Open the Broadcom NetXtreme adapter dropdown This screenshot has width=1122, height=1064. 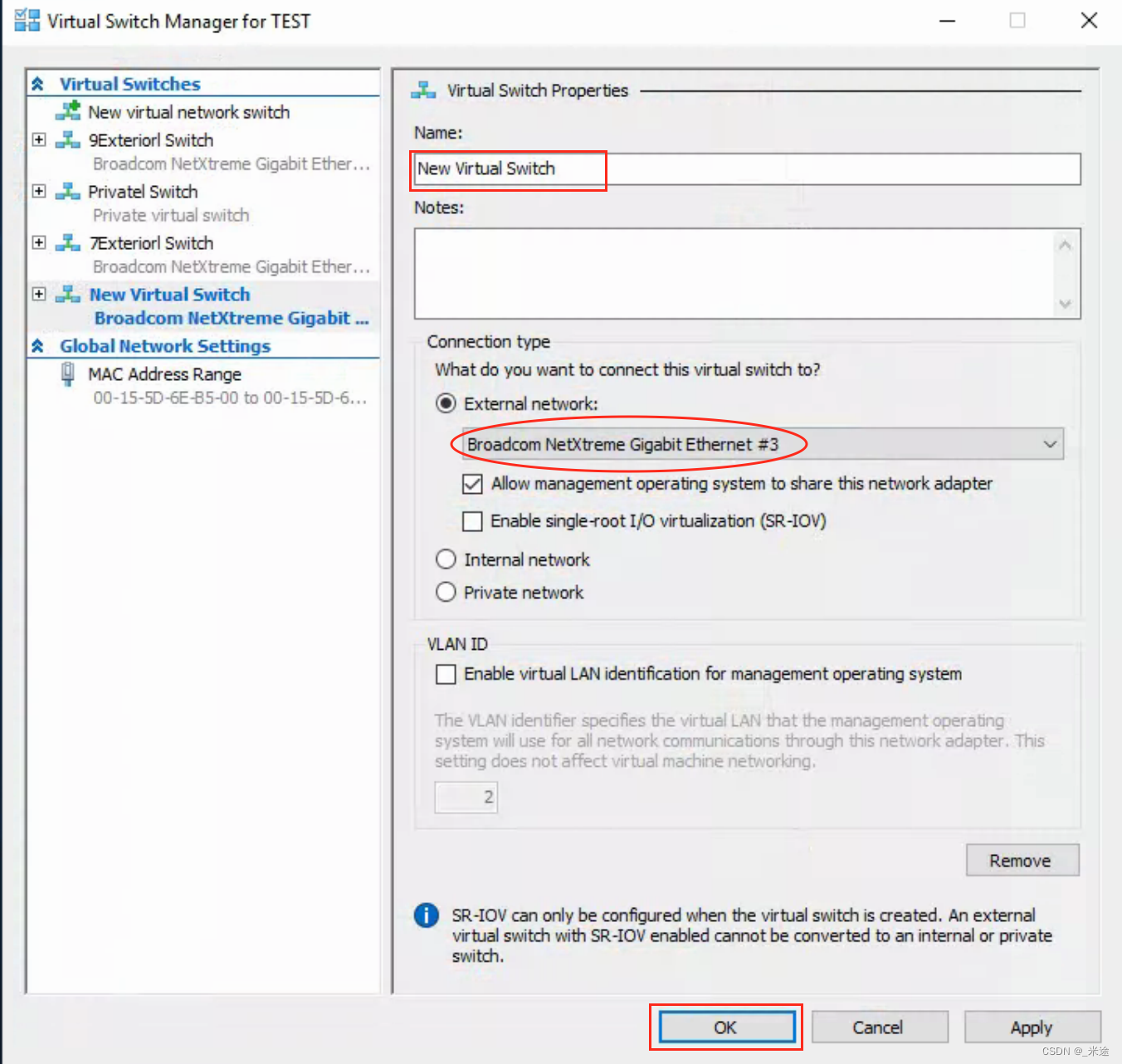(x=1049, y=444)
